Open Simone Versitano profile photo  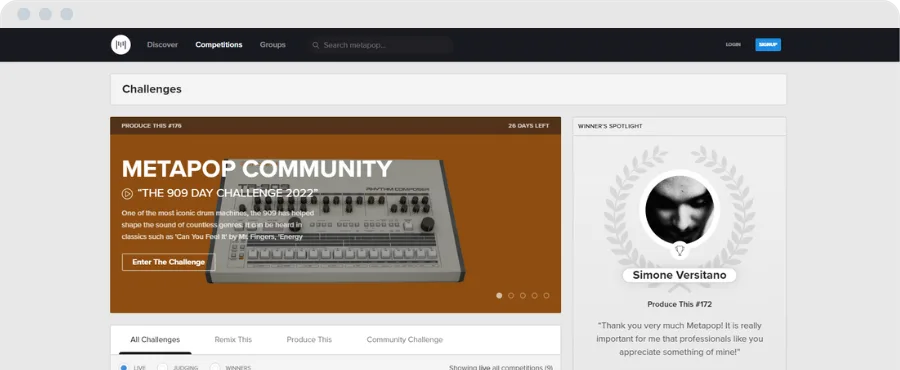[x=680, y=209]
